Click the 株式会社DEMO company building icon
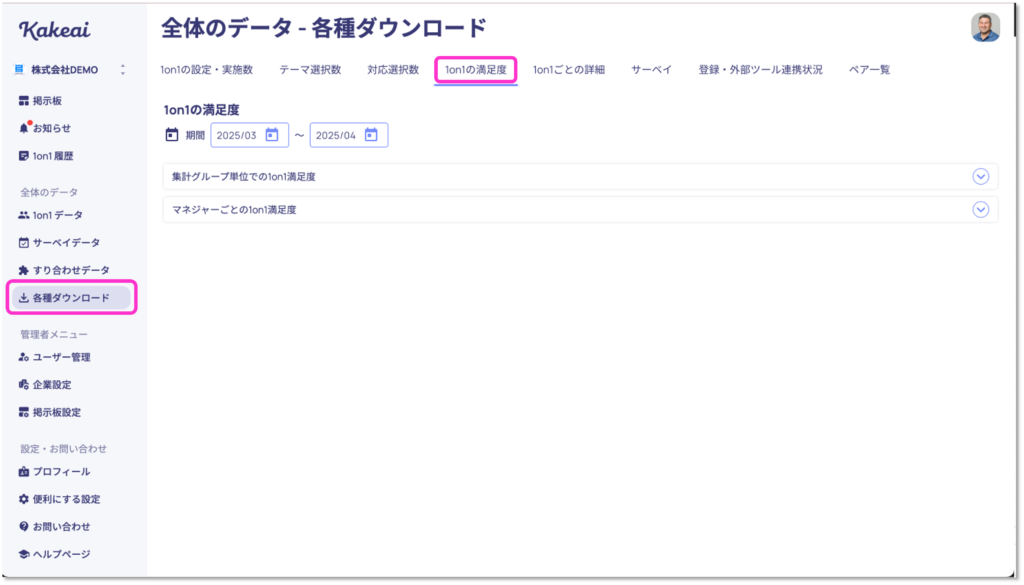Screen dimensions: 1024x585 pos(19,70)
